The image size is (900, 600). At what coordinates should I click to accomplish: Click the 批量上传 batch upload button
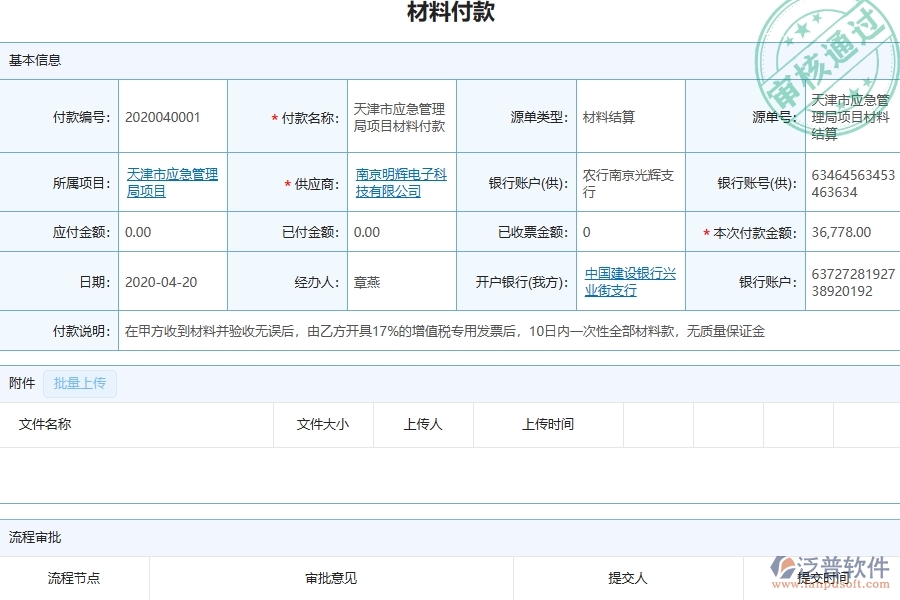coord(80,384)
